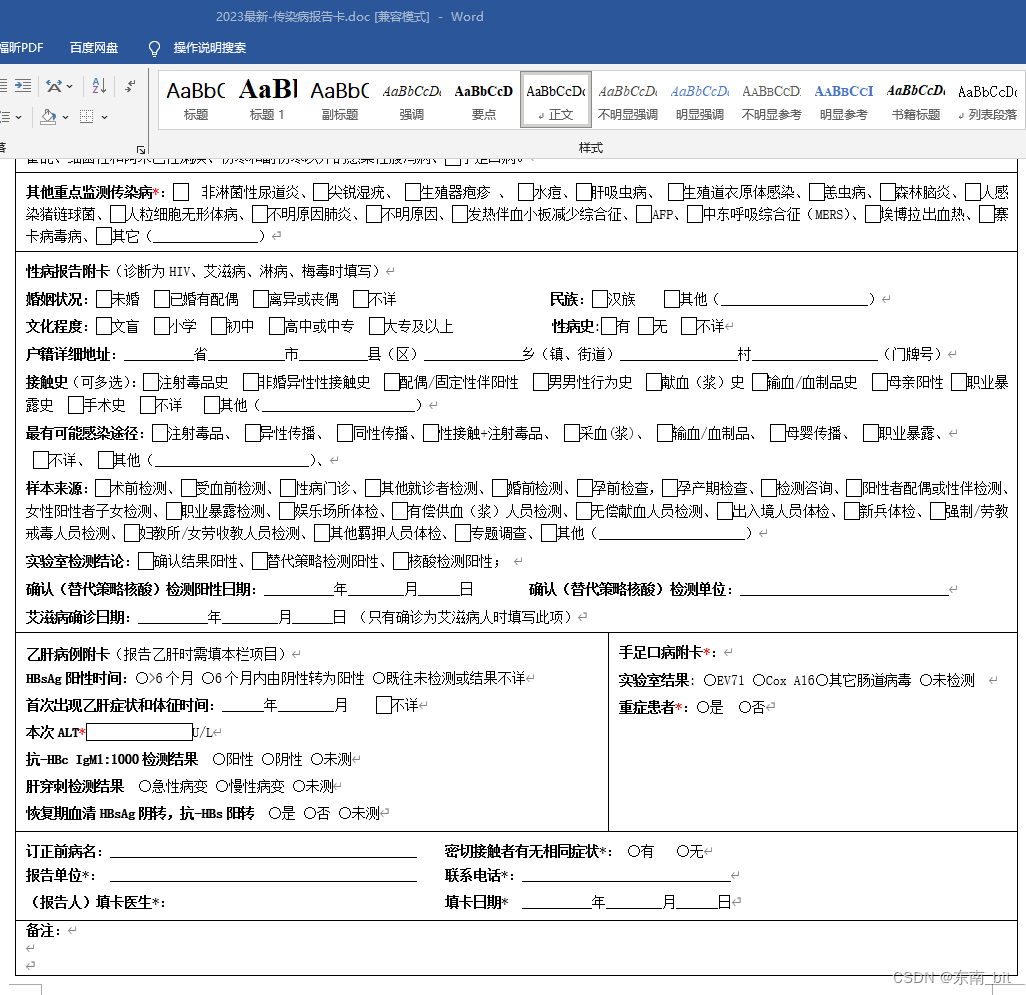Select the Borders icon

point(87,118)
